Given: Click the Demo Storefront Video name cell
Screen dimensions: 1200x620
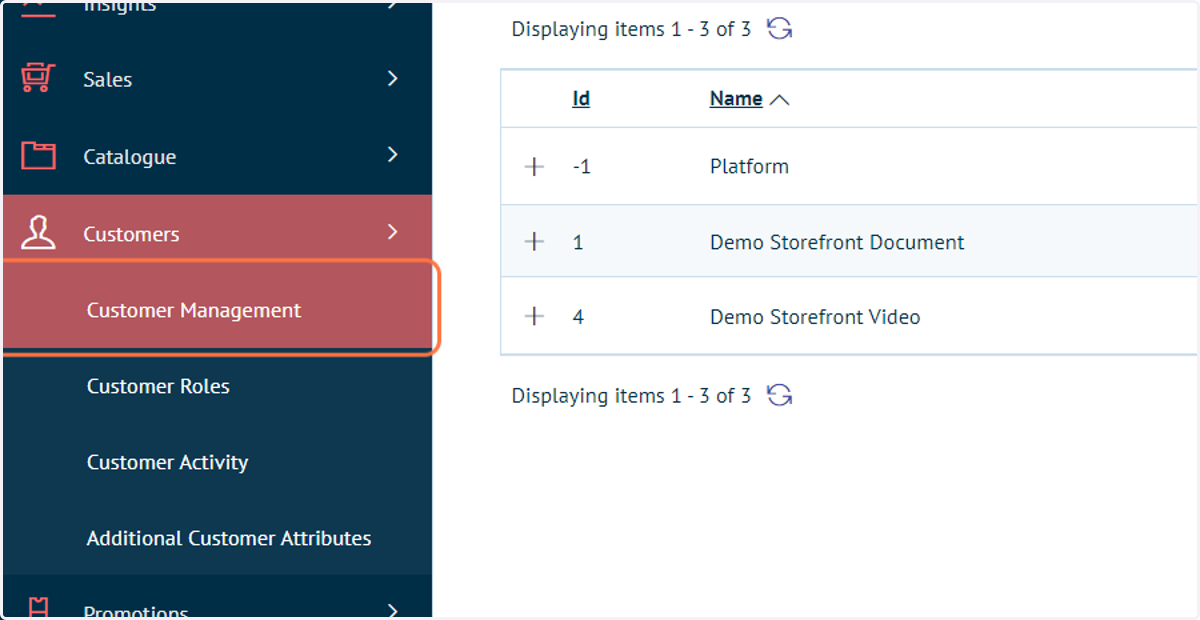Looking at the screenshot, I should [x=815, y=317].
